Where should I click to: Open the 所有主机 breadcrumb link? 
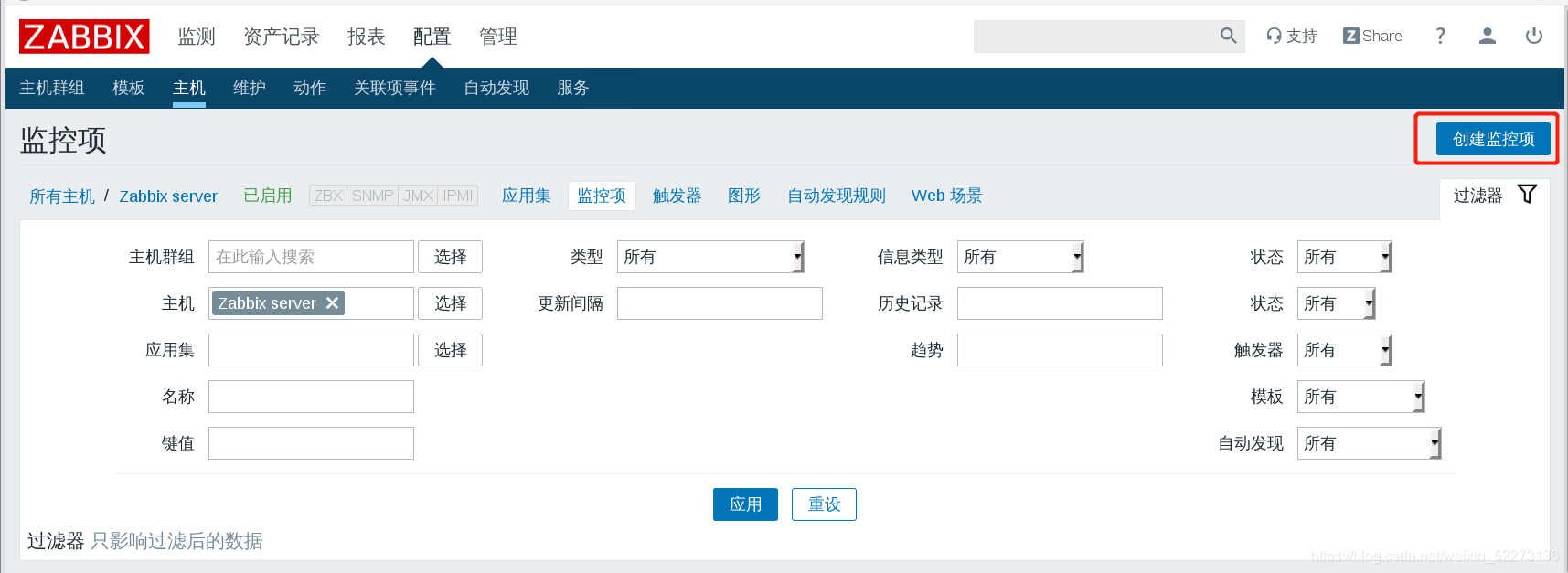(x=62, y=196)
